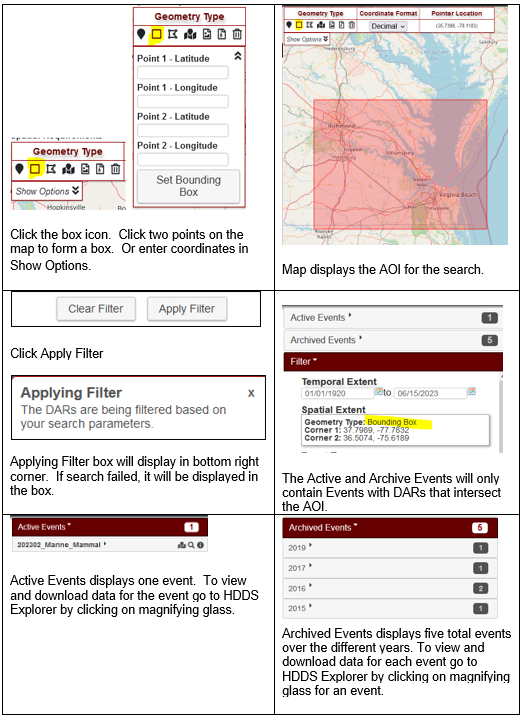Open the Decimal coordinate format dropdown
Viewport: 522px width, 716px height.
[x=388, y=26]
